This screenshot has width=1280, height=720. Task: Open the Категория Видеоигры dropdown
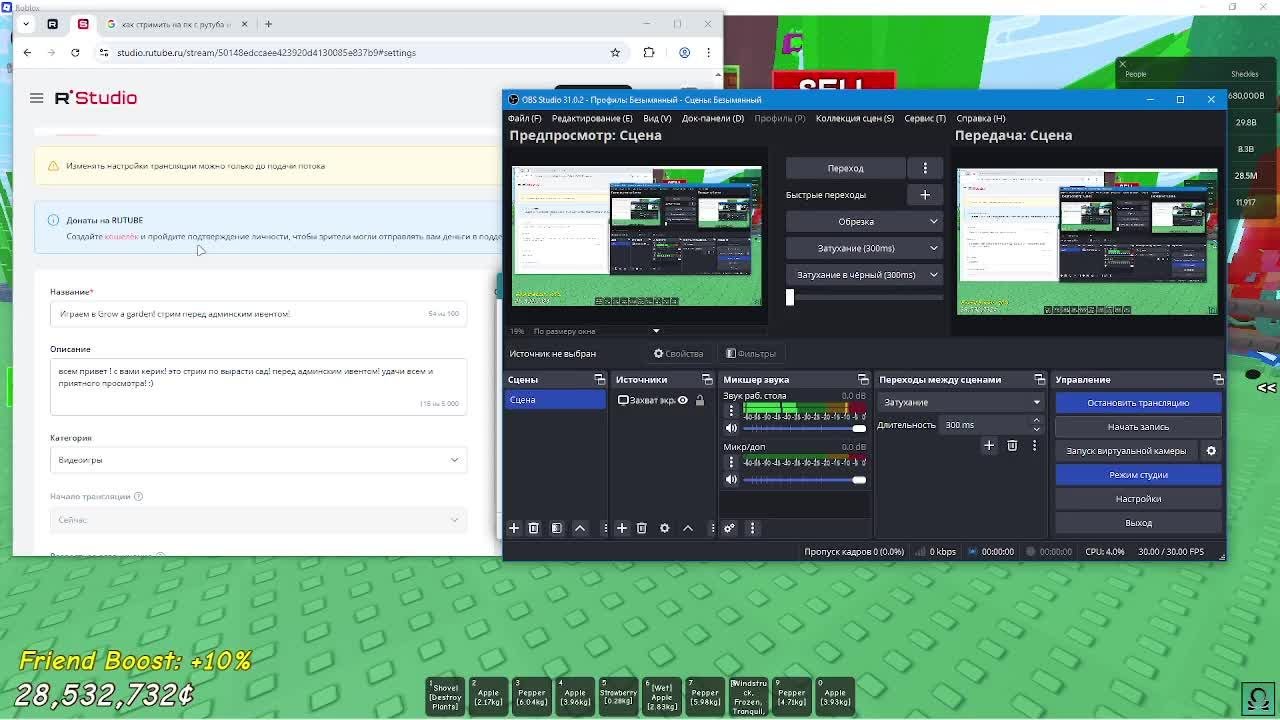click(258, 460)
